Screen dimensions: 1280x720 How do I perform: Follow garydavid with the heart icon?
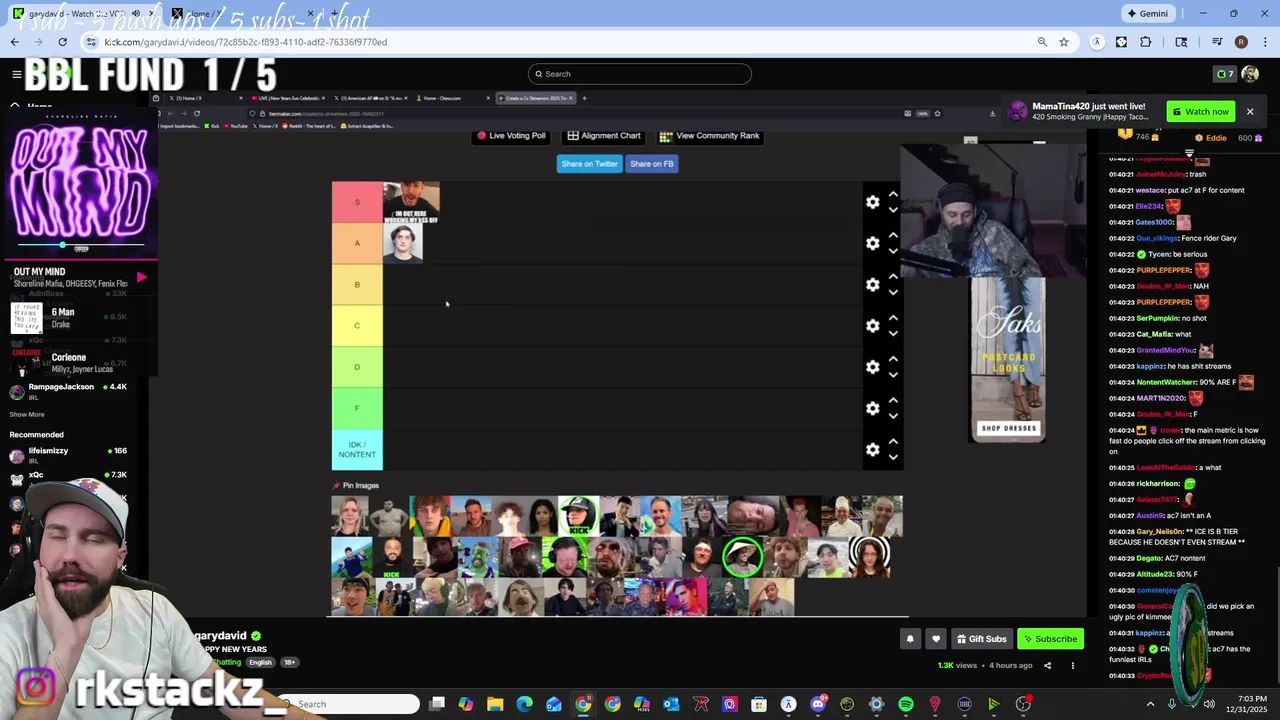936,639
